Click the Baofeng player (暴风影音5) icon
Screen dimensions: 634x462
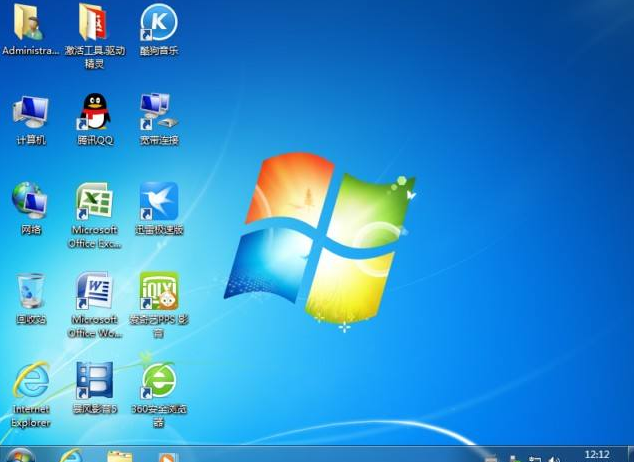point(94,381)
